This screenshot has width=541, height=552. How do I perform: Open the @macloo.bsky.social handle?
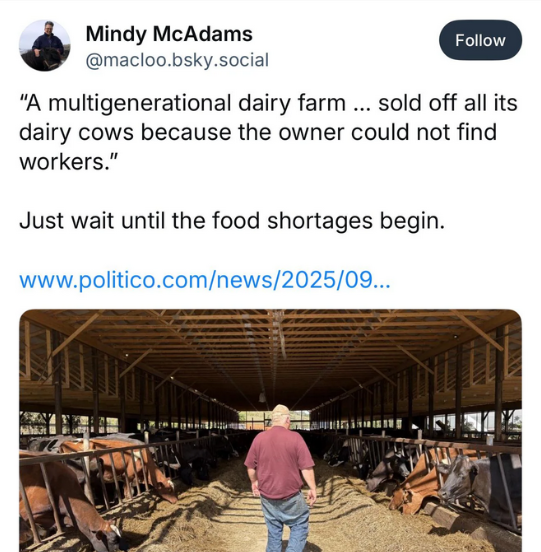177,60
